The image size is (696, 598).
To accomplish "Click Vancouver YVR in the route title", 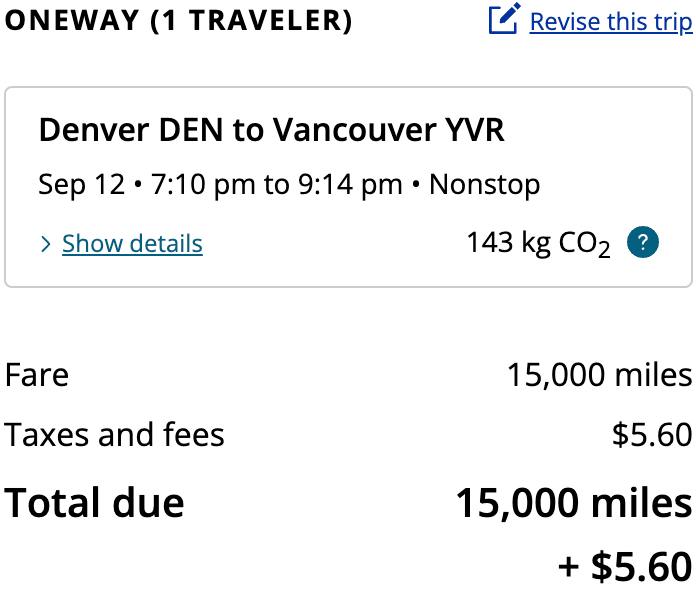I will (x=388, y=130).
